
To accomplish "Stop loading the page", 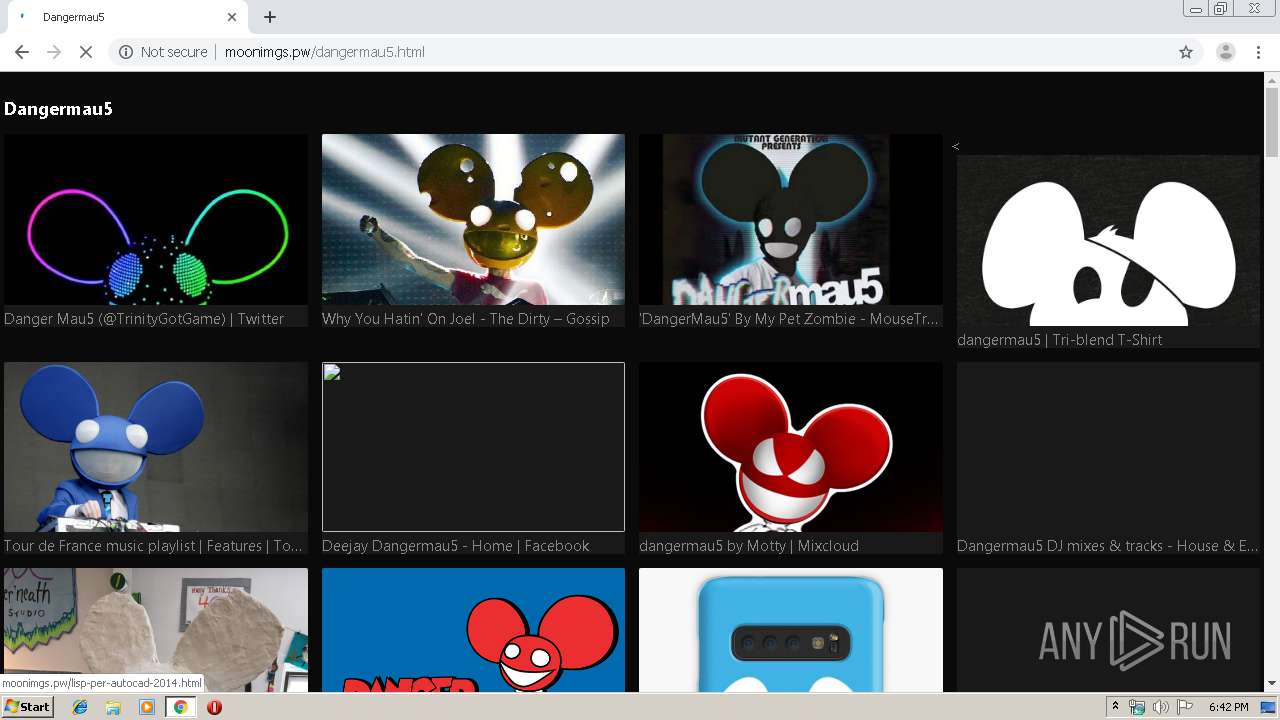I will [x=86, y=52].
